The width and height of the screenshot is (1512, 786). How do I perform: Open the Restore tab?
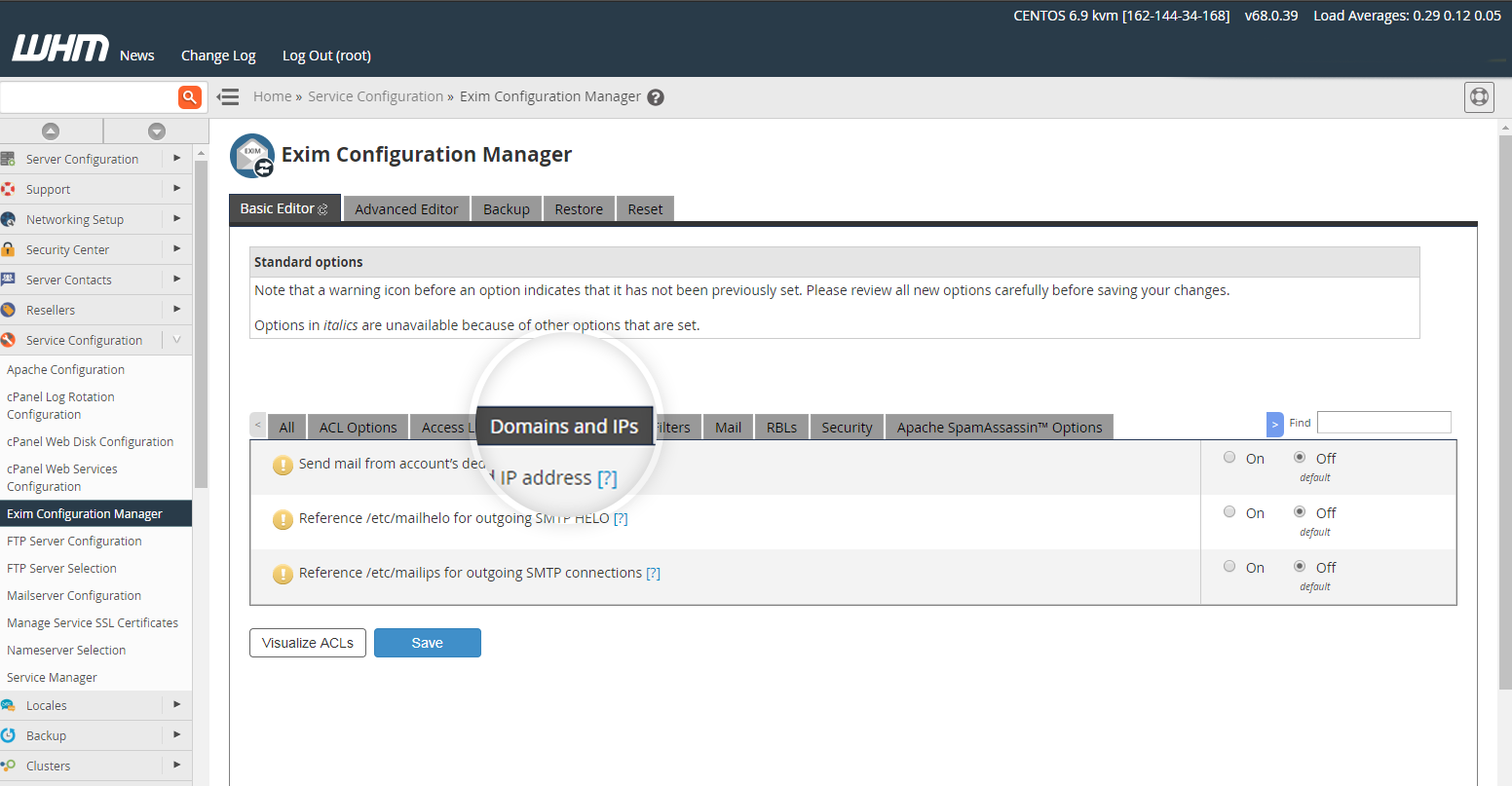coord(579,208)
